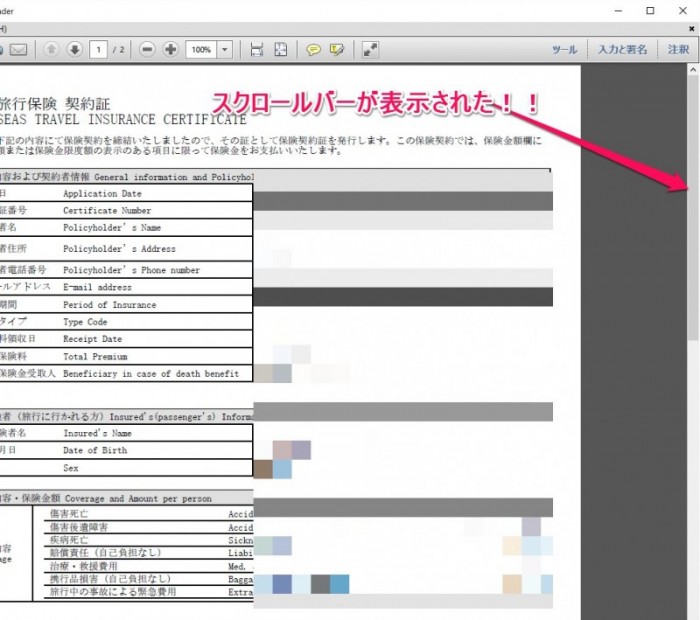This screenshot has height=620, width=700.
Task: Maximize the Reader window
Action: click(650, 11)
